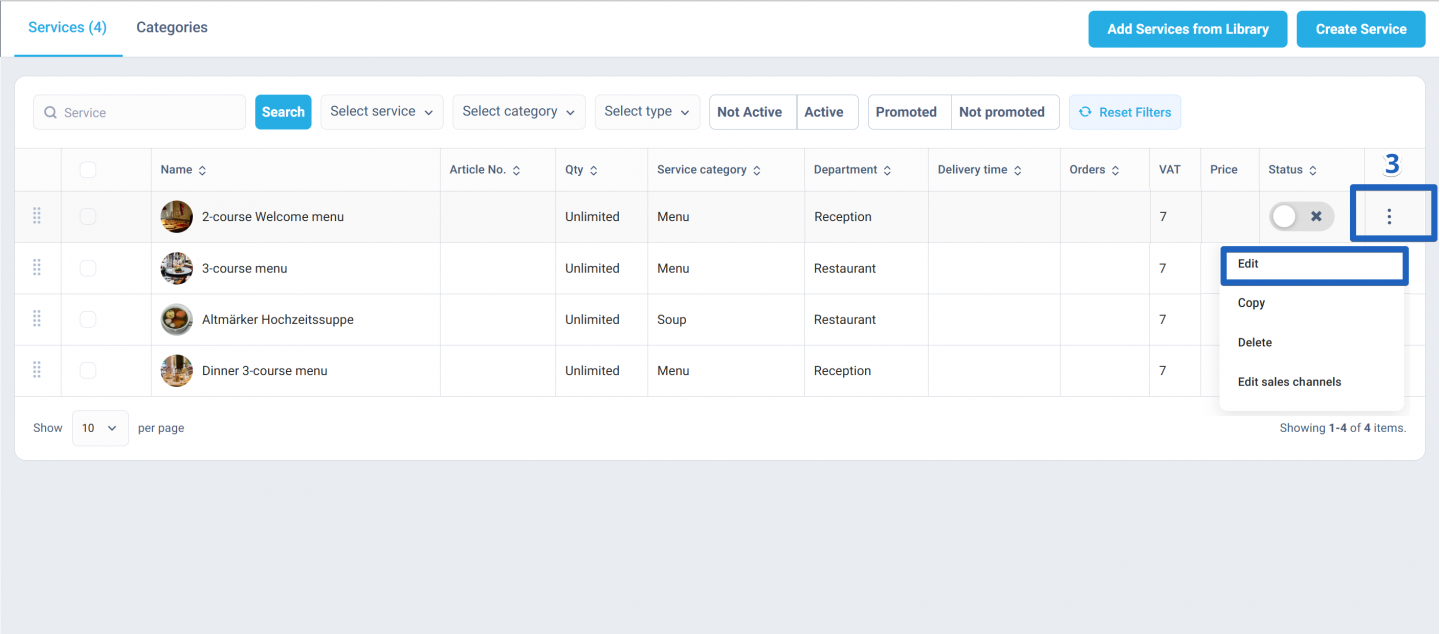Tick the select-all checkbox in table header
Screen dimensions: 1440x634
click(x=88, y=170)
